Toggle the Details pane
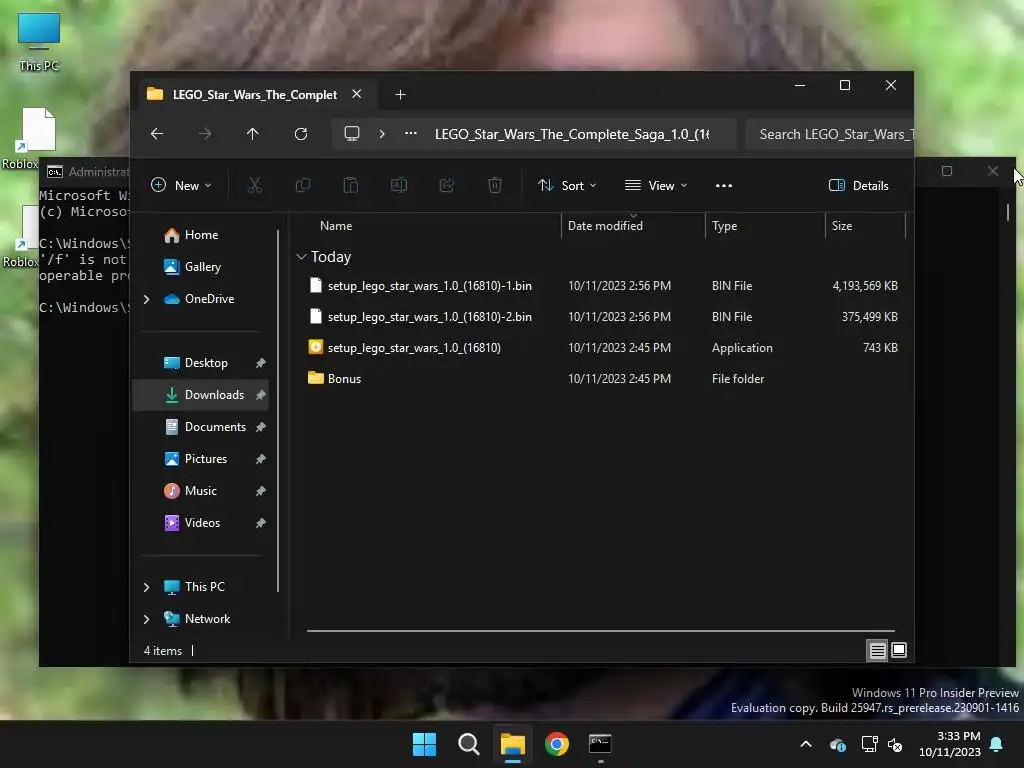This screenshot has width=1024, height=768. pyautogui.click(x=858, y=185)
